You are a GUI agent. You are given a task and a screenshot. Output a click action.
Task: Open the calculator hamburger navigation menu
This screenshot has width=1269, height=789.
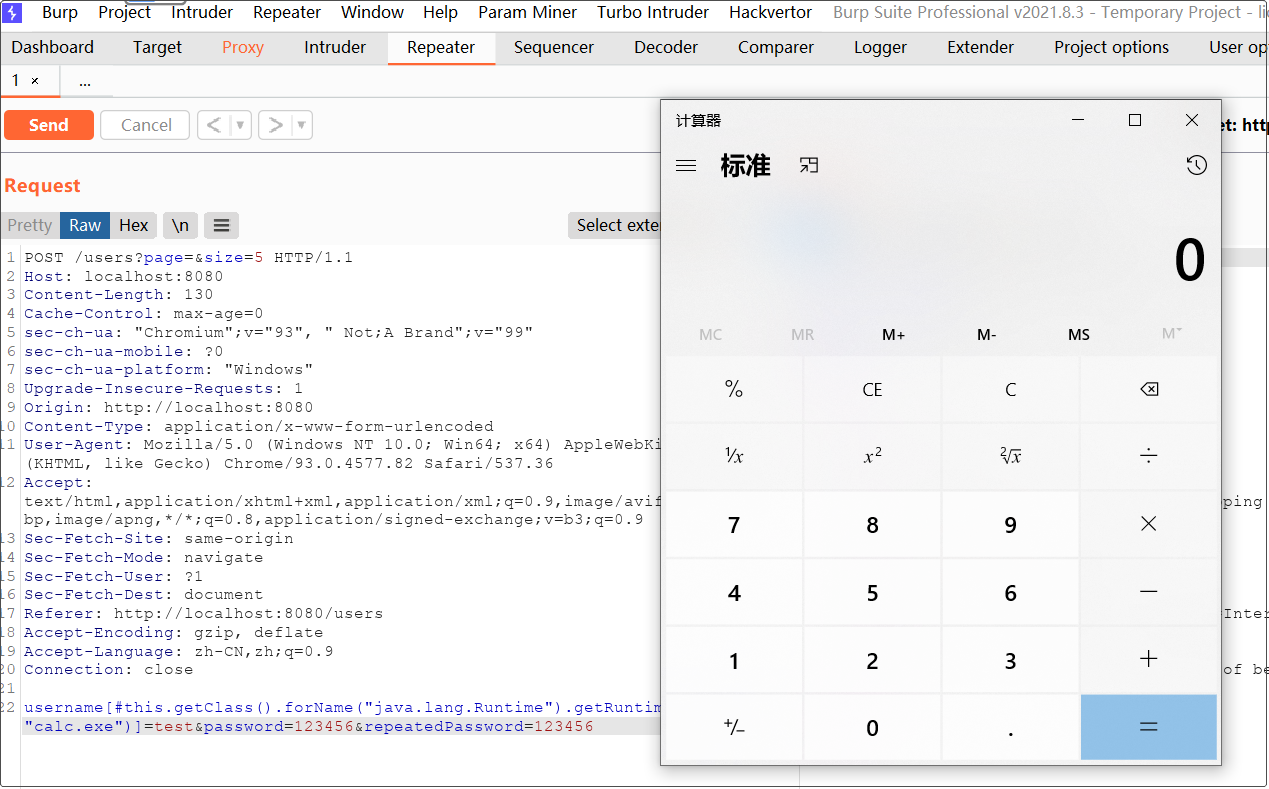(686, 166)
